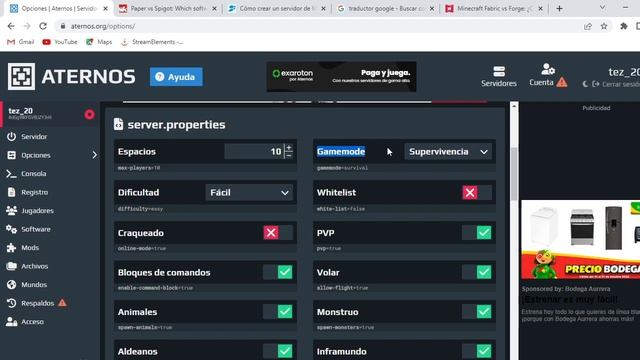Click the share page icon

click(588, 26)
